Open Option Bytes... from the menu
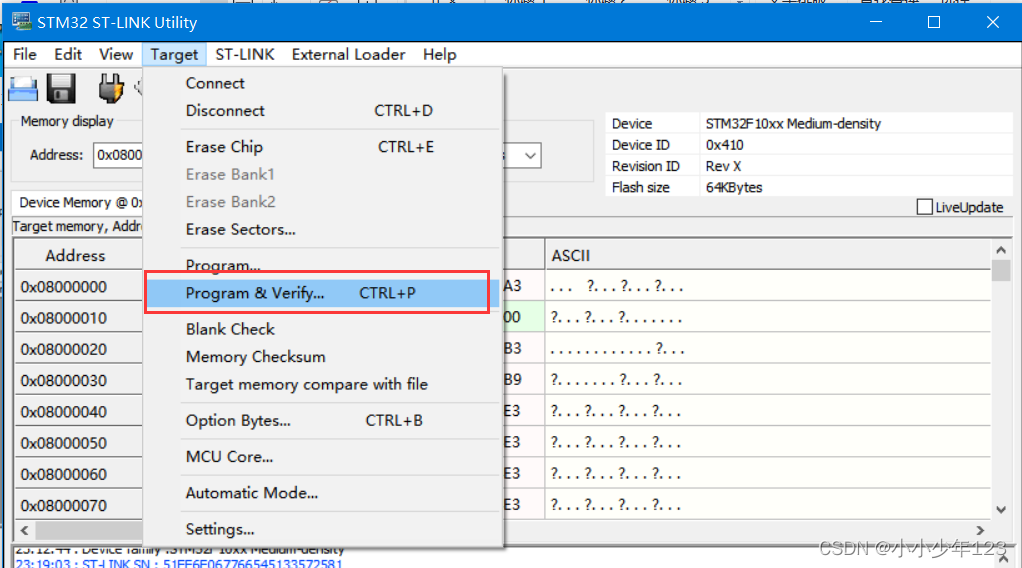 tap(323, 421)
